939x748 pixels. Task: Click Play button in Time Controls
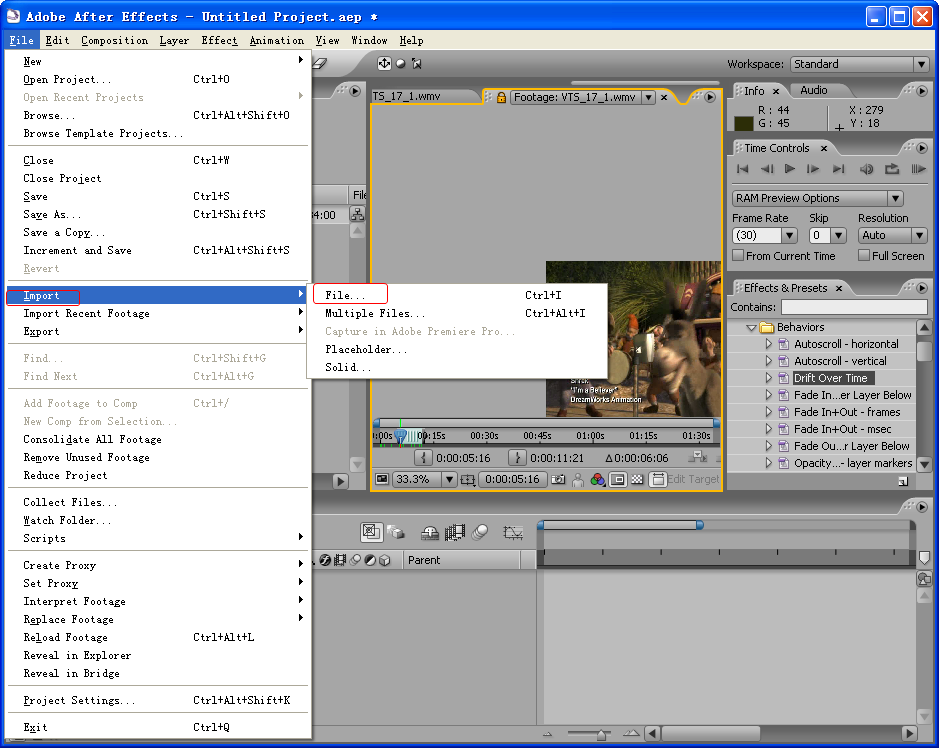[790, 169]
